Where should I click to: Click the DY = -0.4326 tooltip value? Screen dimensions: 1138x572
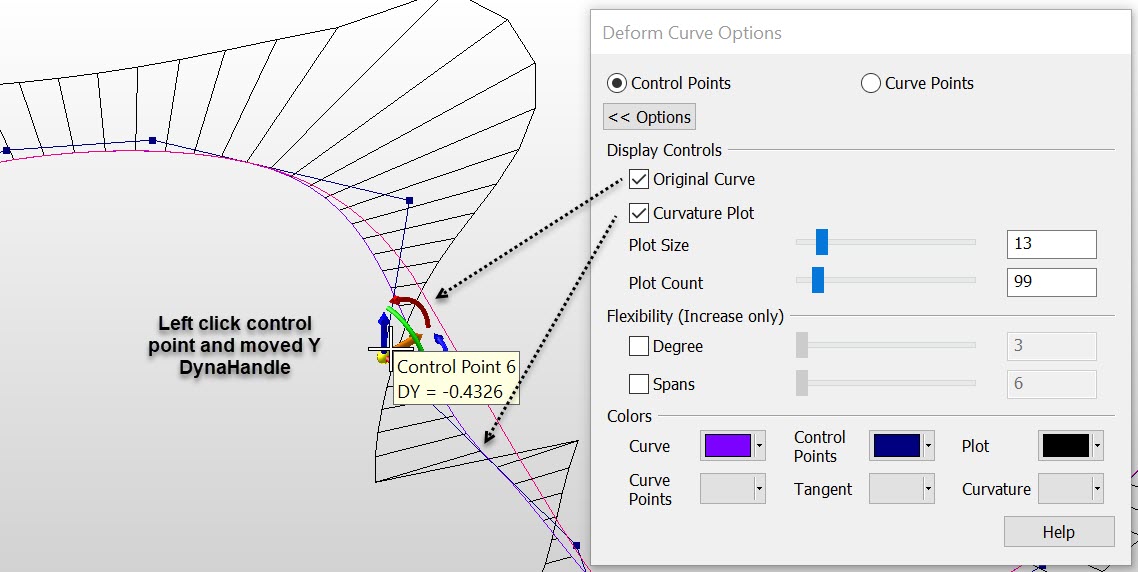[450, 392]
